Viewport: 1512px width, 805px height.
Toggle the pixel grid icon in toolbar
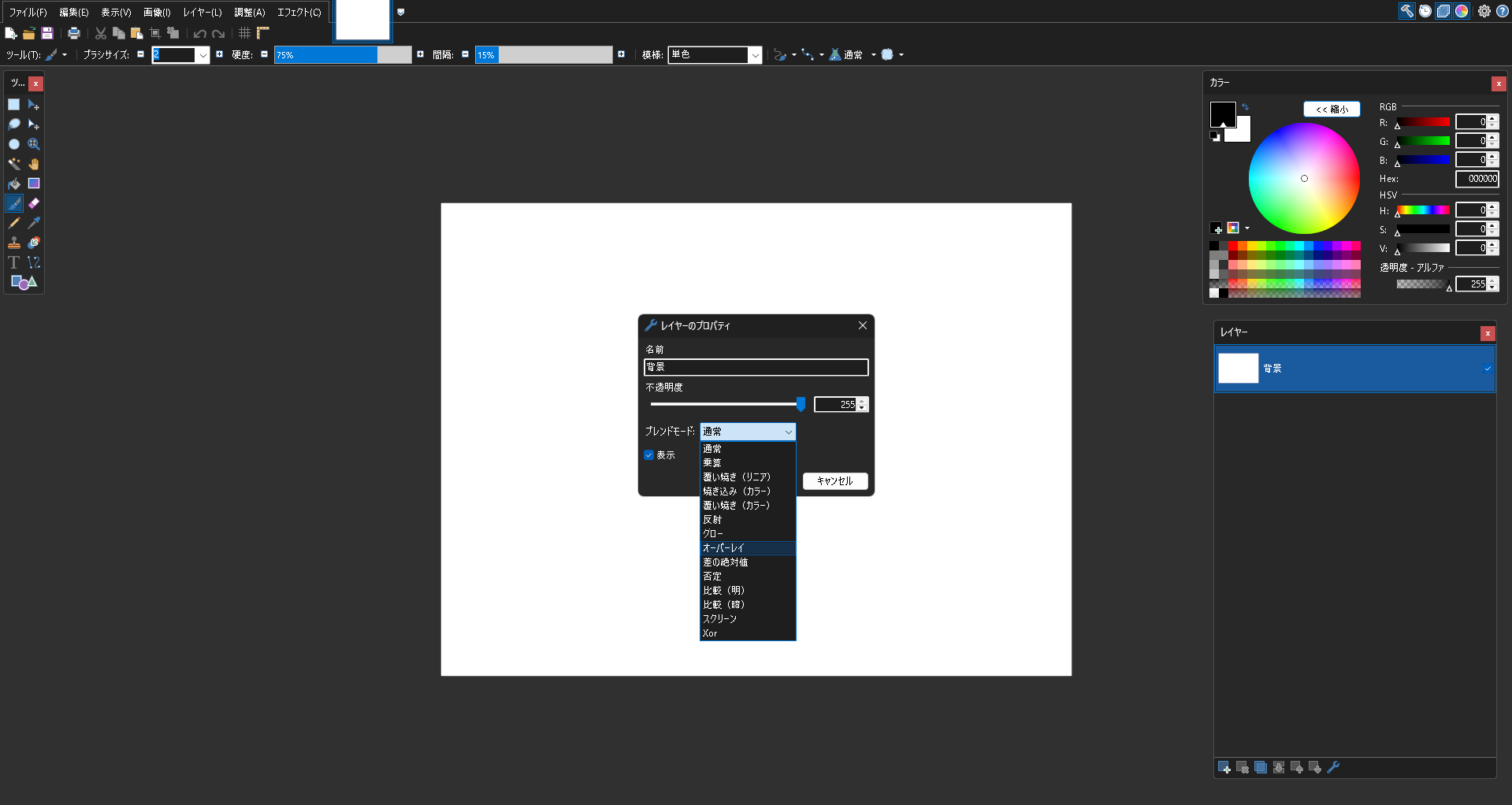click(x=244, y=33)
